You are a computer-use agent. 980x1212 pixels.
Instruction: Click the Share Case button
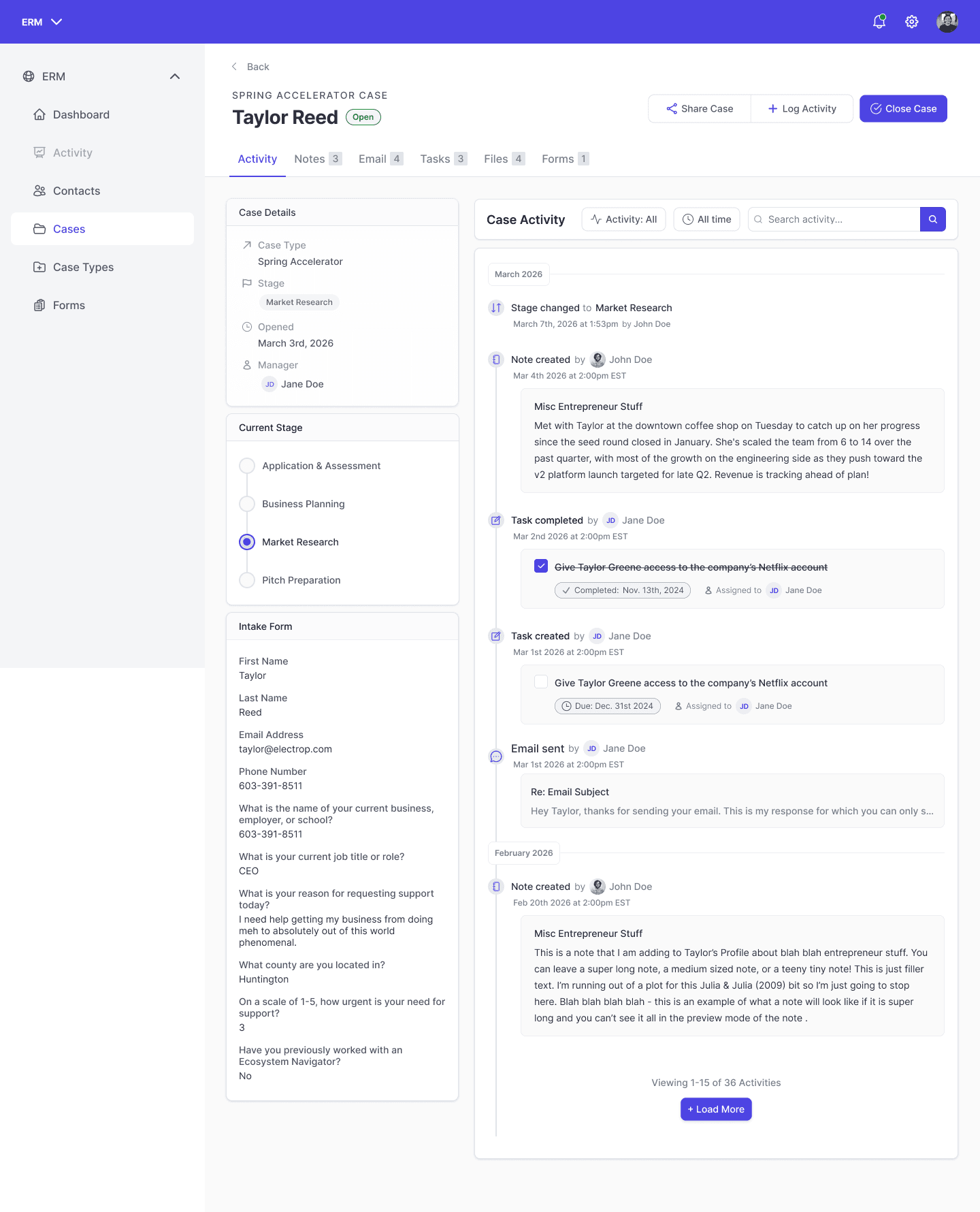click(x=700, y=109)
